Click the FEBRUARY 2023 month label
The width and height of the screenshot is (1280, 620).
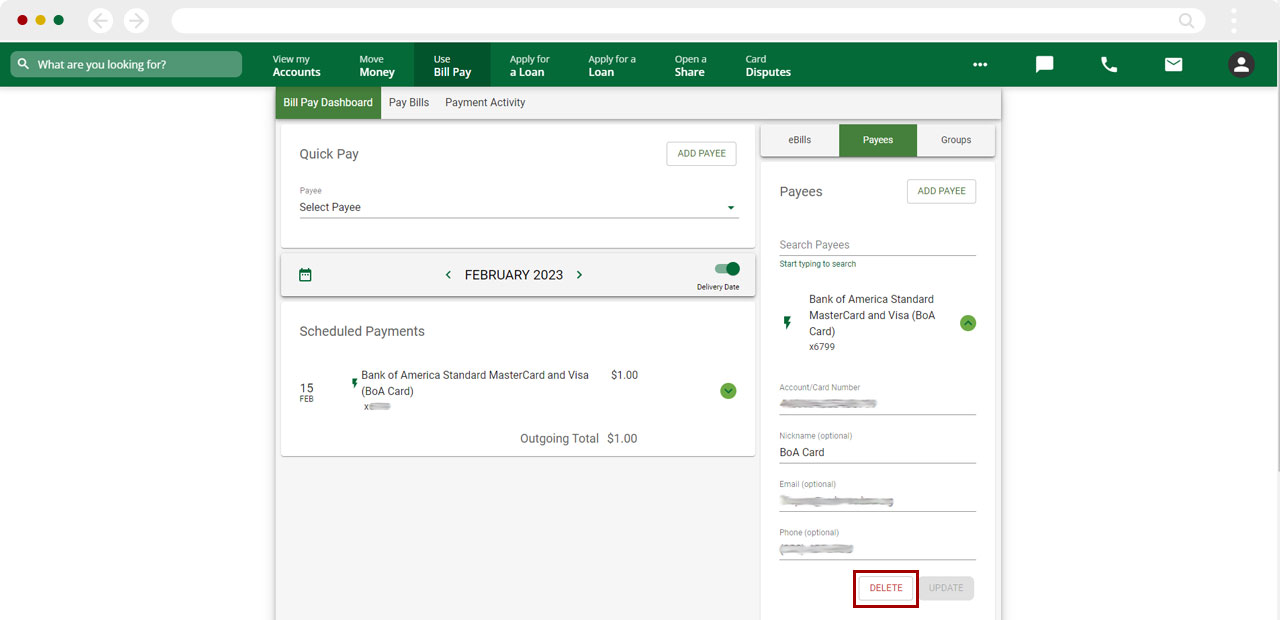coord(514,275)
